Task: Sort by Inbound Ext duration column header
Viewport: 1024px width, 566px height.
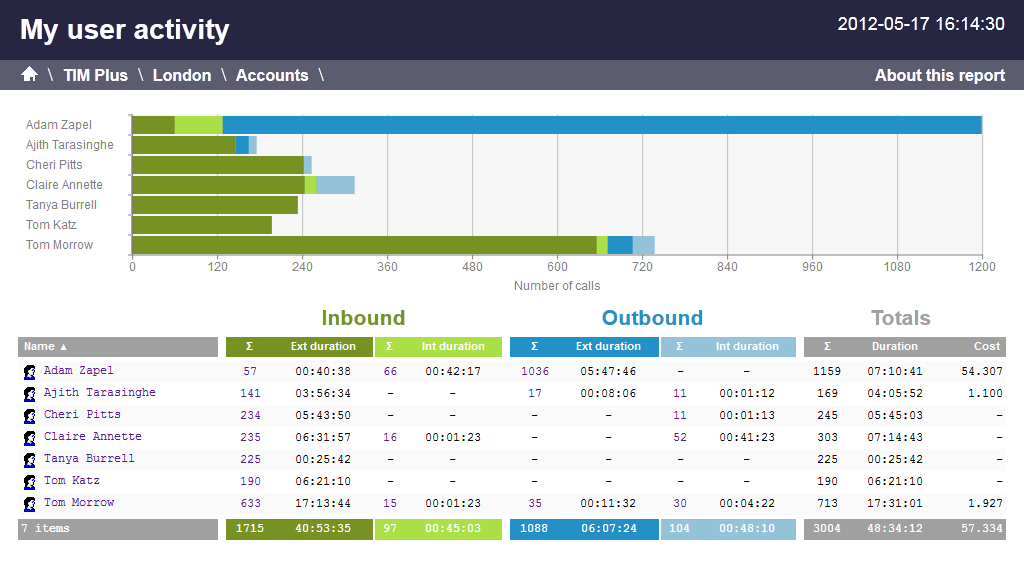Action: 322,347
